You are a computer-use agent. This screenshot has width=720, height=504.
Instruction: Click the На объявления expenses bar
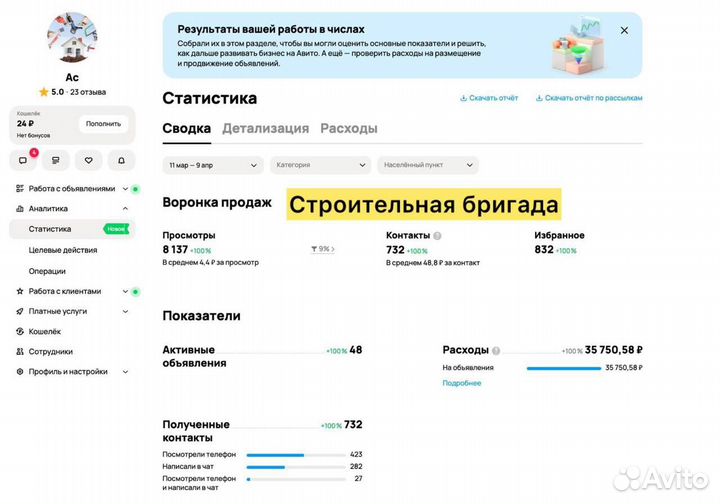click(564, 368)
